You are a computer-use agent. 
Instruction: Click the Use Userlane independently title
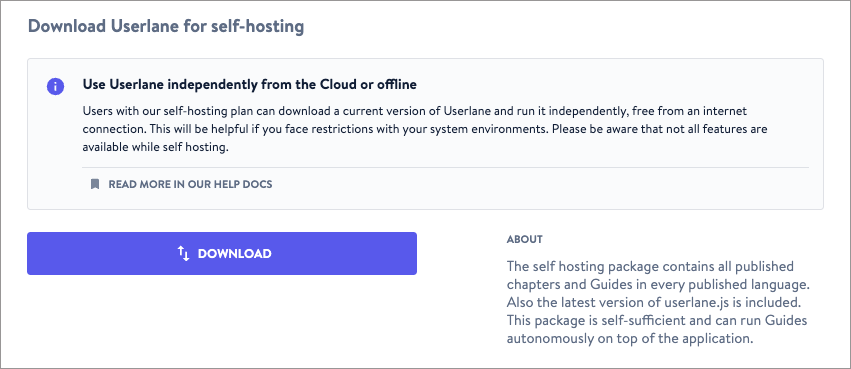point(249,85)
